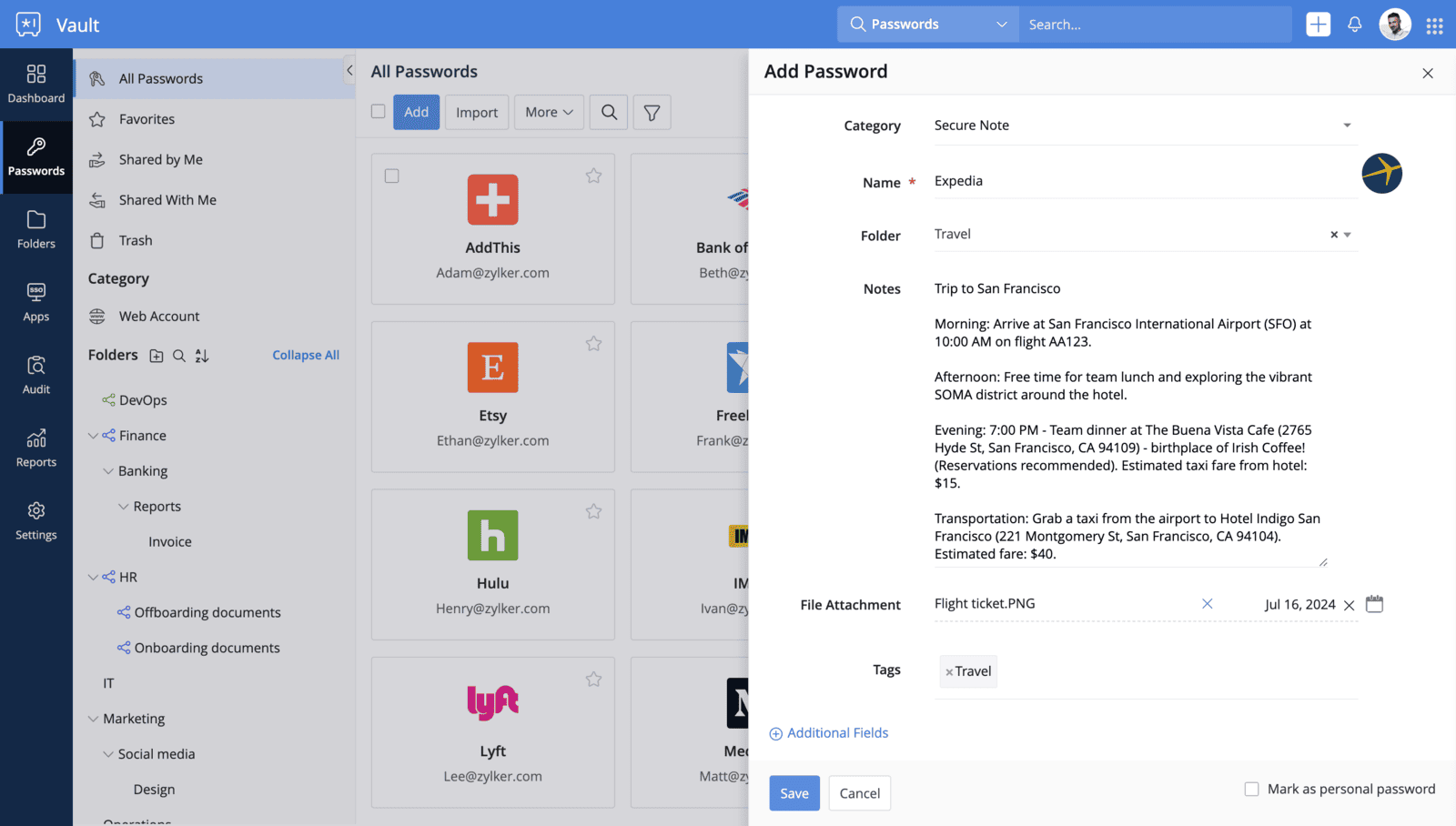Image resolution: width=1456 pixels, height=826 pixels.
Task: Click the Expedia logo image
Action: click(1381, 173)
